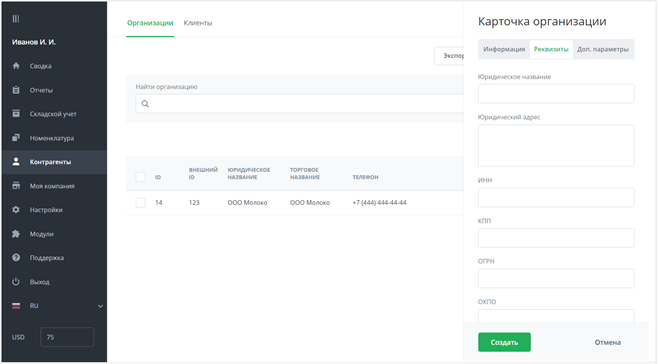Click the green Создать button
Screen dimensions: 658x364
coord(504,342)
